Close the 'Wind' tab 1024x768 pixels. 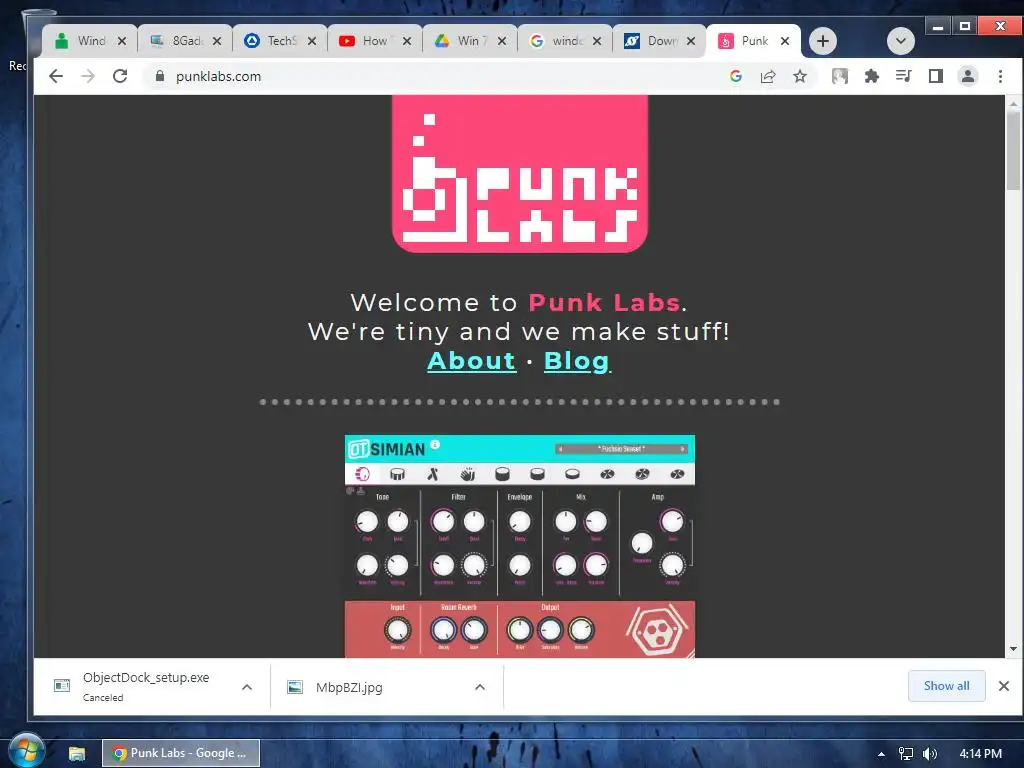pos(121,41)
